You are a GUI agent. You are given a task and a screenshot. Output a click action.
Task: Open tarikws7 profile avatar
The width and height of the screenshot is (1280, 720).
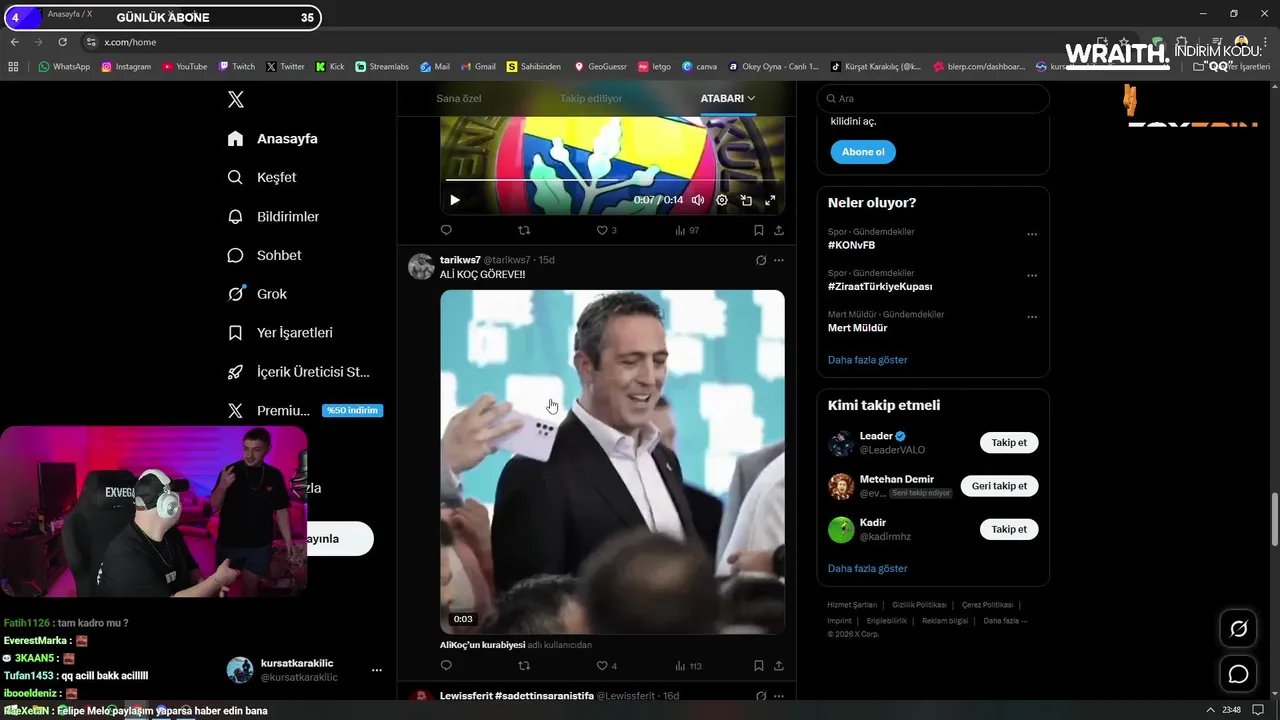point(421,267)
